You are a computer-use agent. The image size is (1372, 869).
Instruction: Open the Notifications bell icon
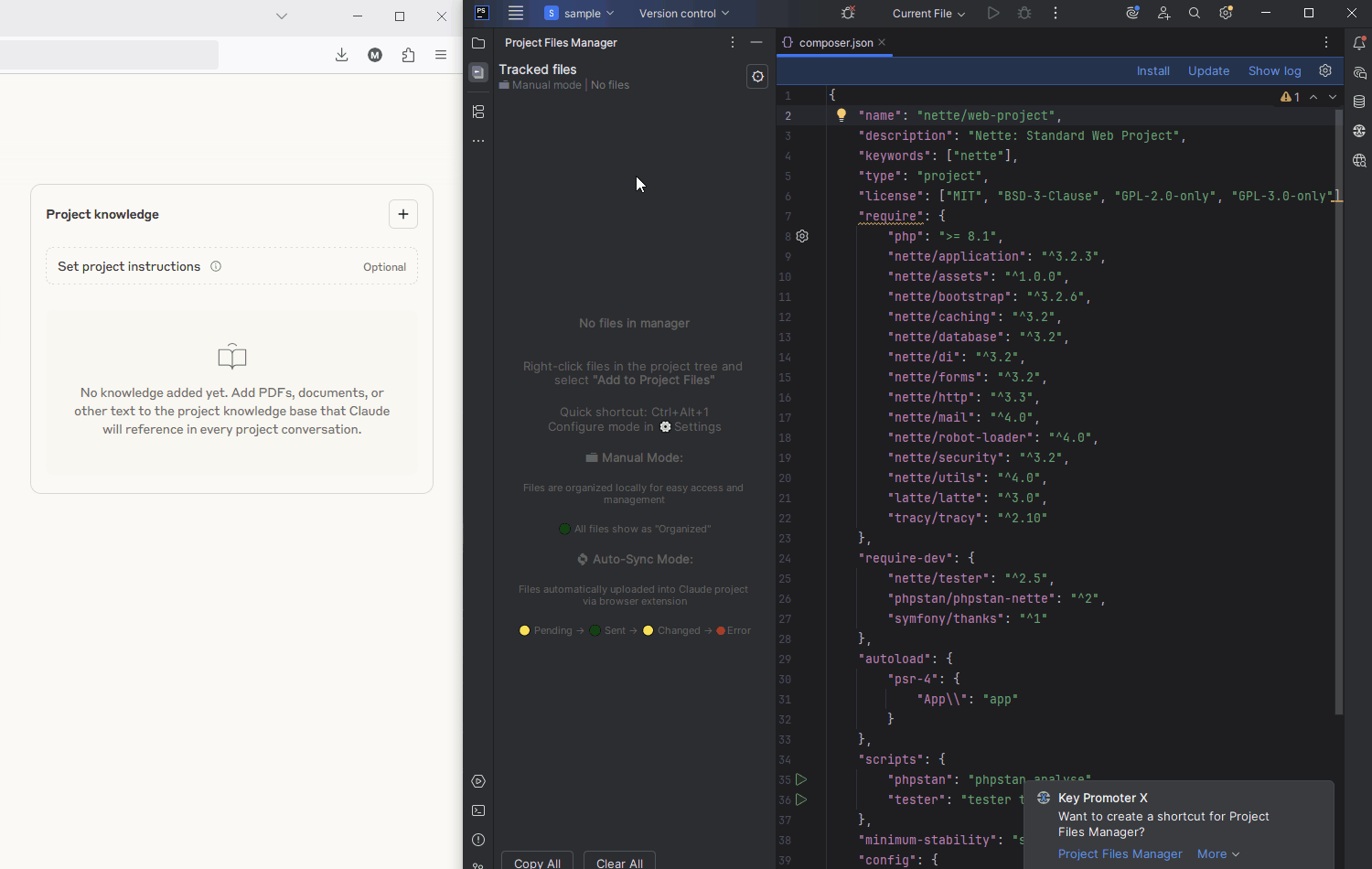coord(1359,43)
